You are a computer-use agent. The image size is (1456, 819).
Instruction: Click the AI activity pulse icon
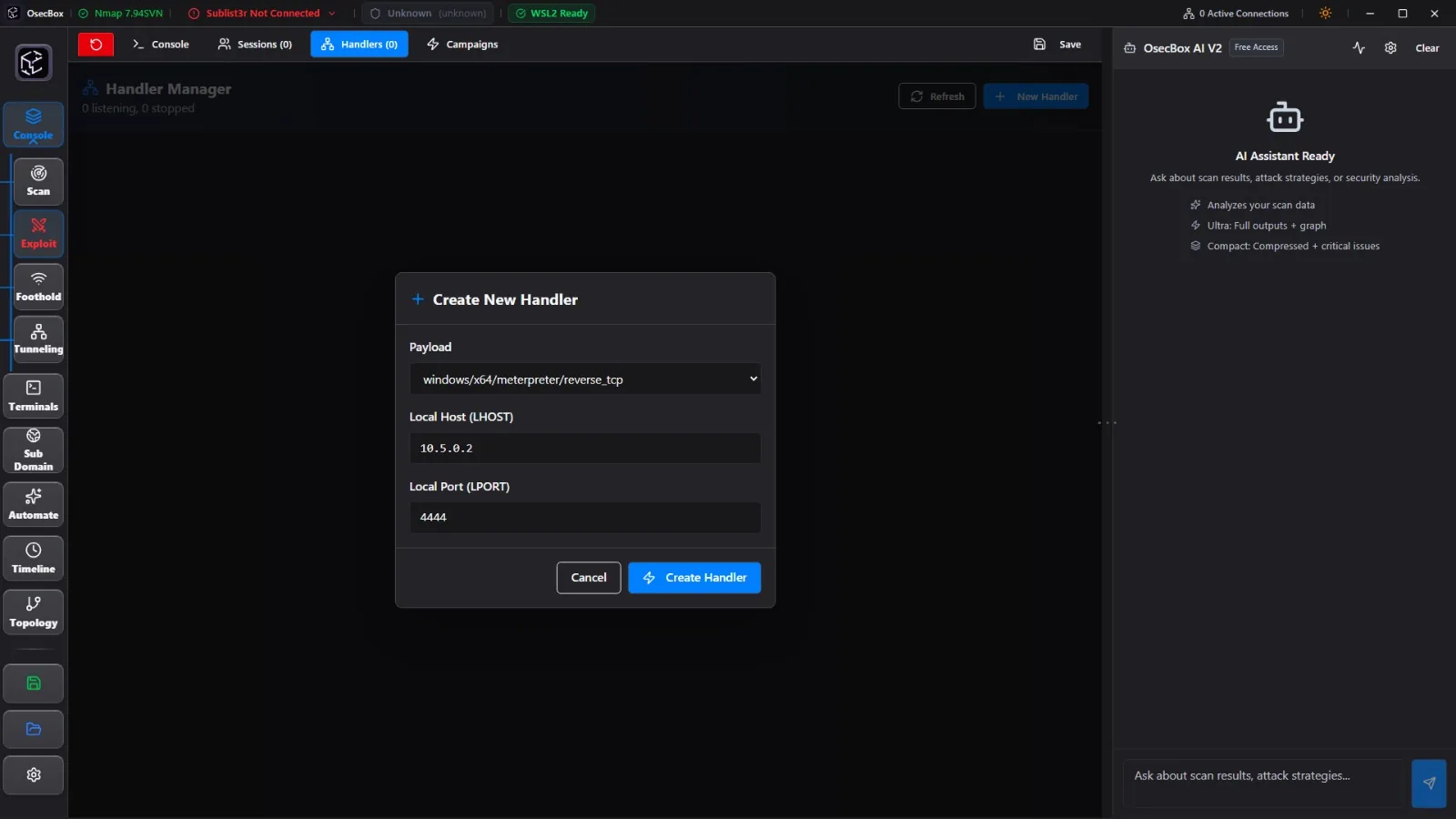pos(1359,48)
